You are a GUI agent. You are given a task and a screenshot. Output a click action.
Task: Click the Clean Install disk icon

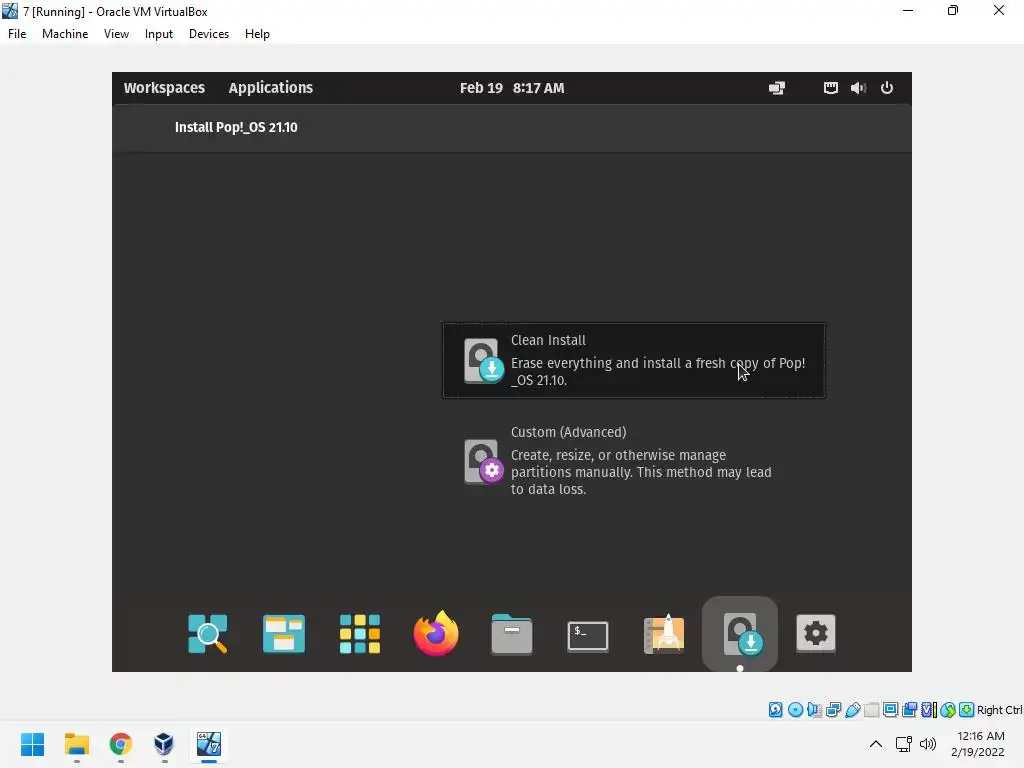coord(483,360)
